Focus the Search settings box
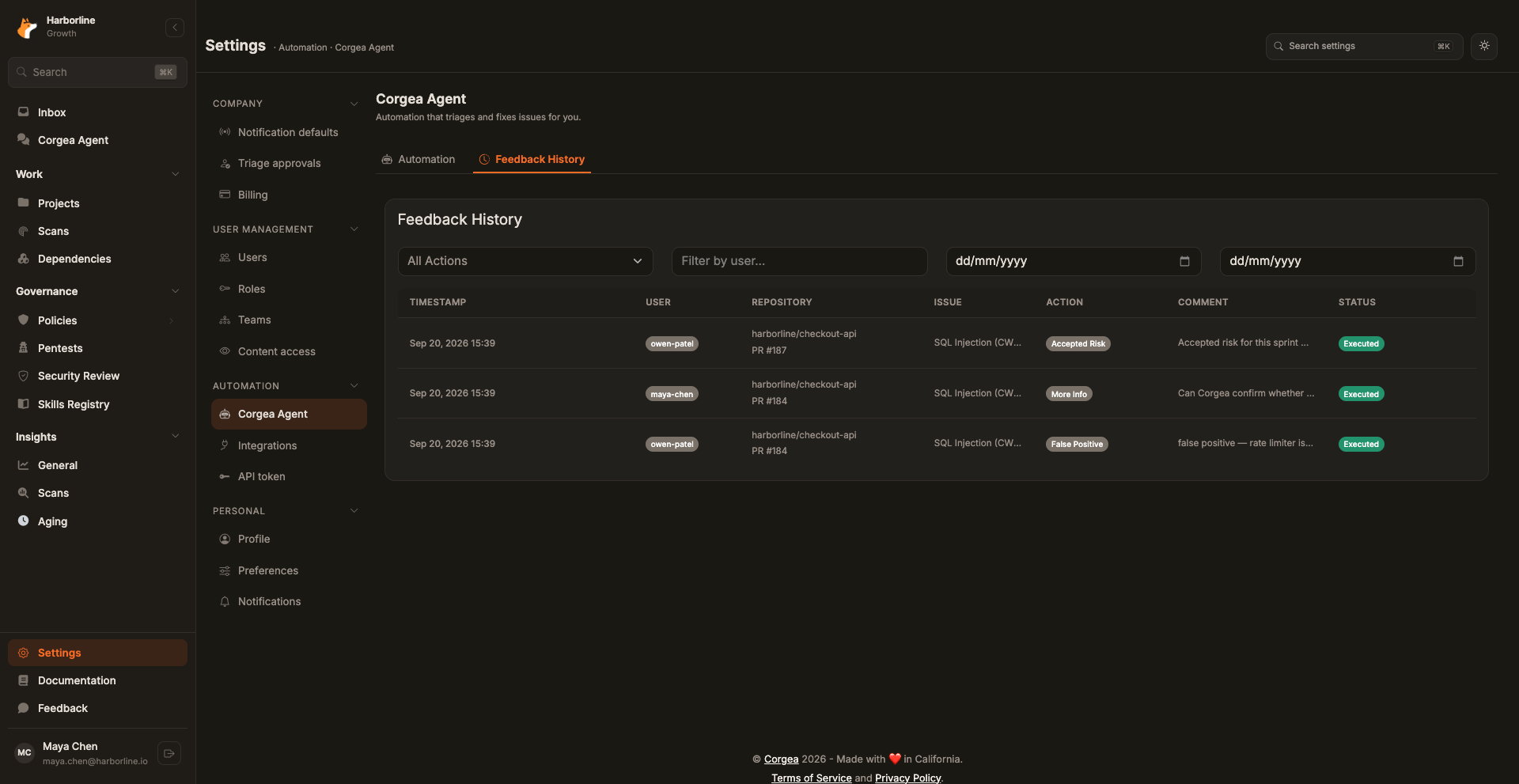 pyautogui.click(x=1364, y=46)
